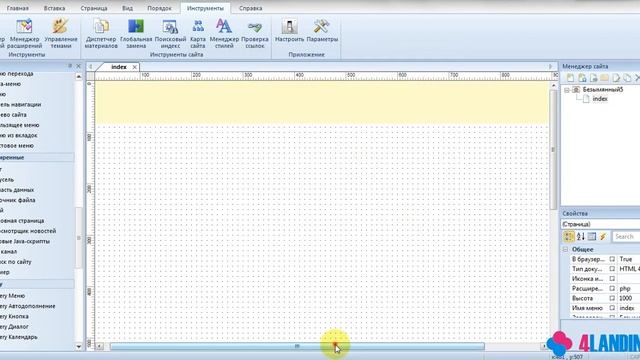Screen dimensions: 640x360
Task: Click the marker square beside В браузер property
Action: tap(612, 259)
